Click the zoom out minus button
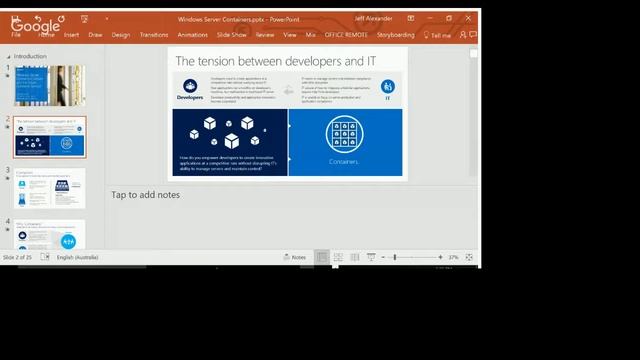This screenshot has height=360, width=640. click(x=383, y=258)
